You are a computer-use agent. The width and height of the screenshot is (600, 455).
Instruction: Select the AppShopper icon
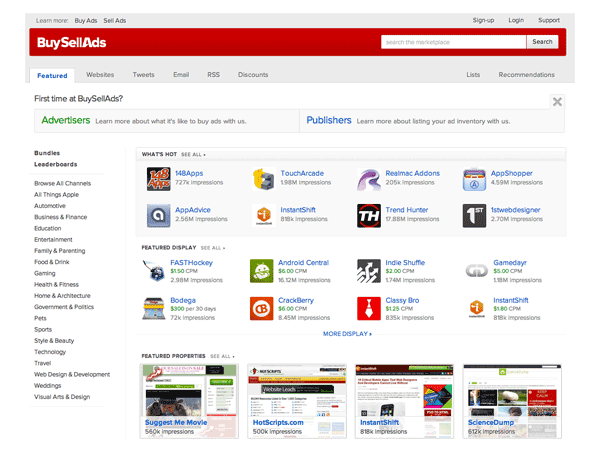[x=475, y=179]
